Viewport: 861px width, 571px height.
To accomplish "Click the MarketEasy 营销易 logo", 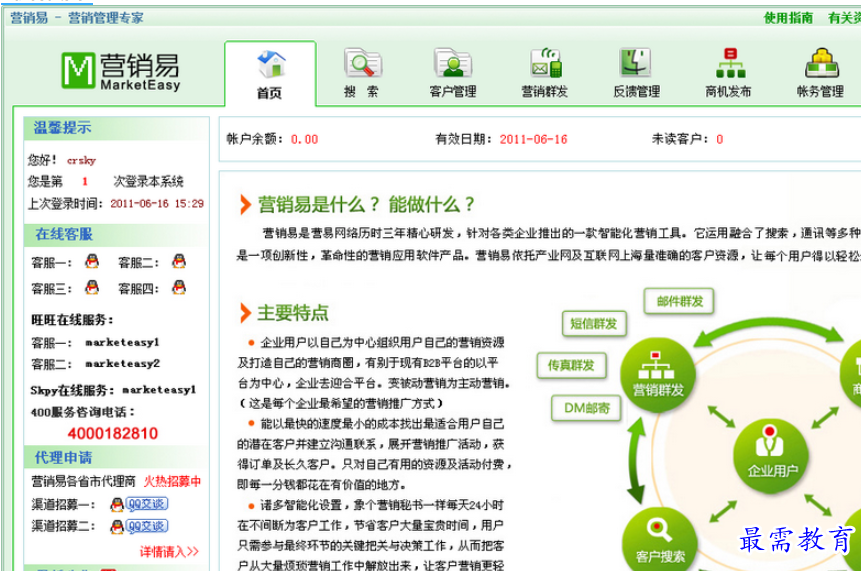I will click(x=121, y=71).
